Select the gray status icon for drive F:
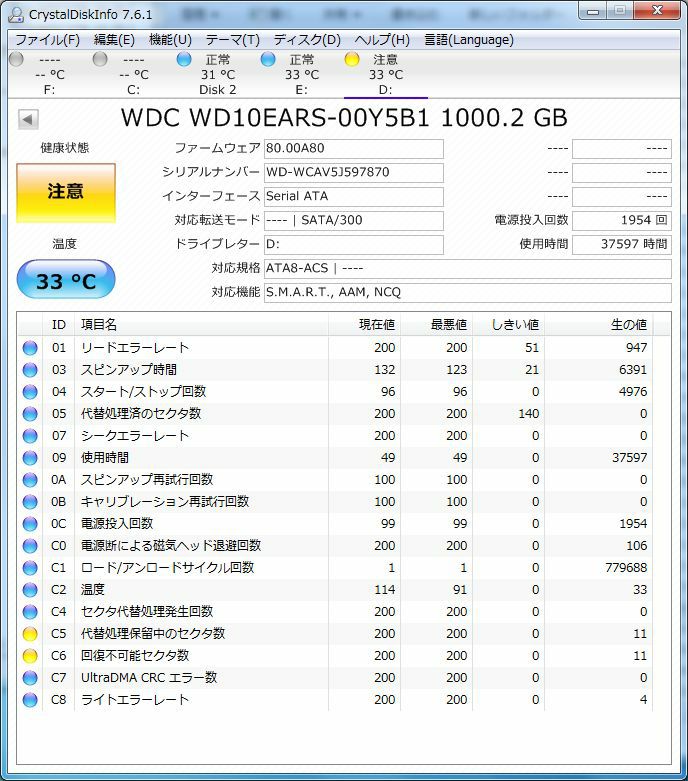 tap(16, 59)
